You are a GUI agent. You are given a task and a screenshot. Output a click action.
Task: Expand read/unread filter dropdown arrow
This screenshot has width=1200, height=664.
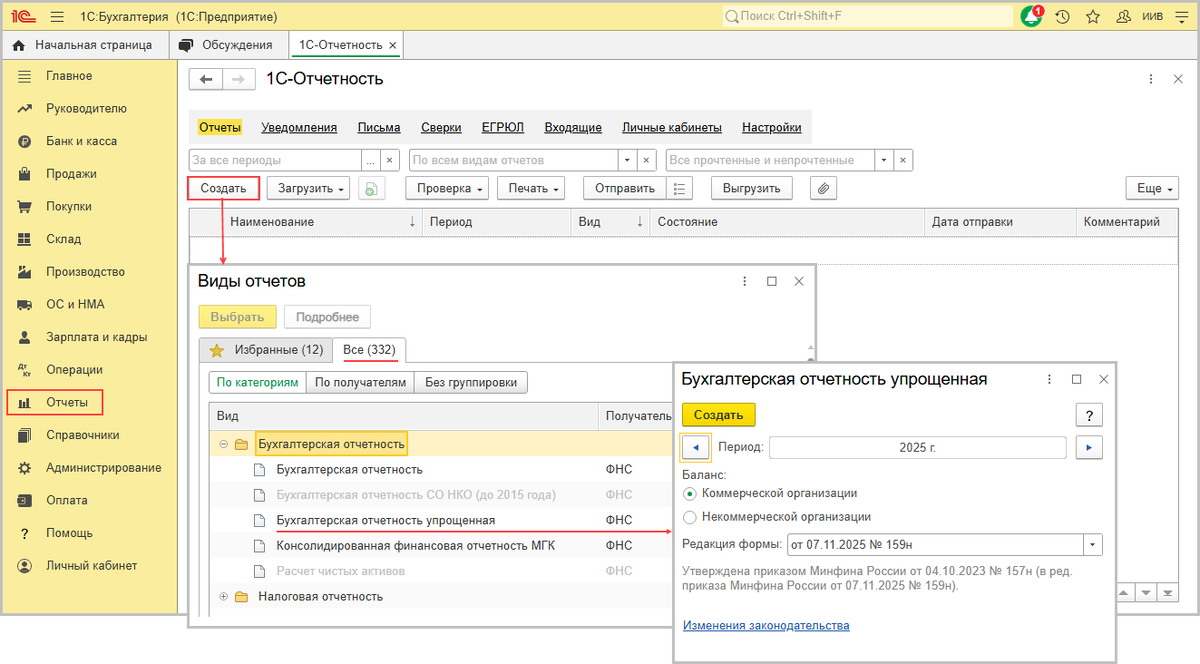(884, 160)
